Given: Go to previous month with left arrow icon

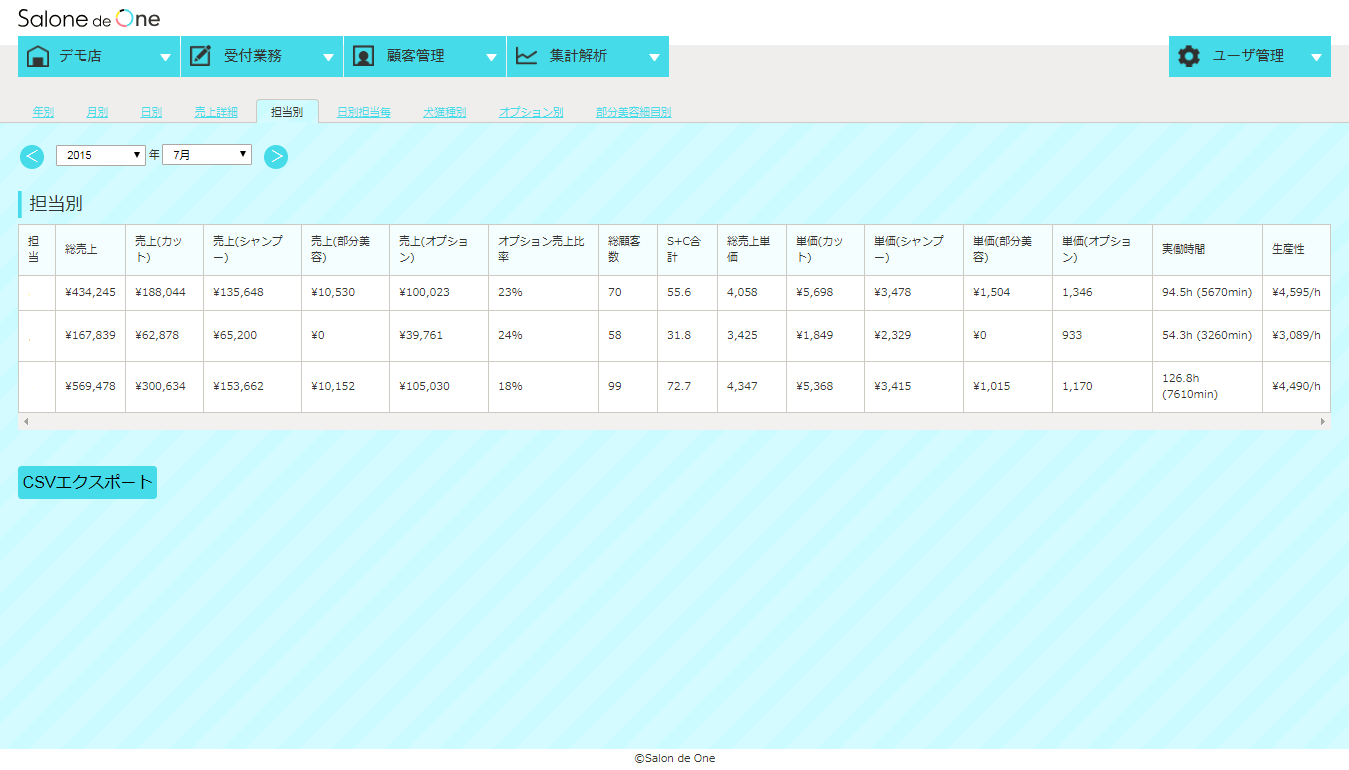Looking at the screenshot, I should tap(31, 156).
